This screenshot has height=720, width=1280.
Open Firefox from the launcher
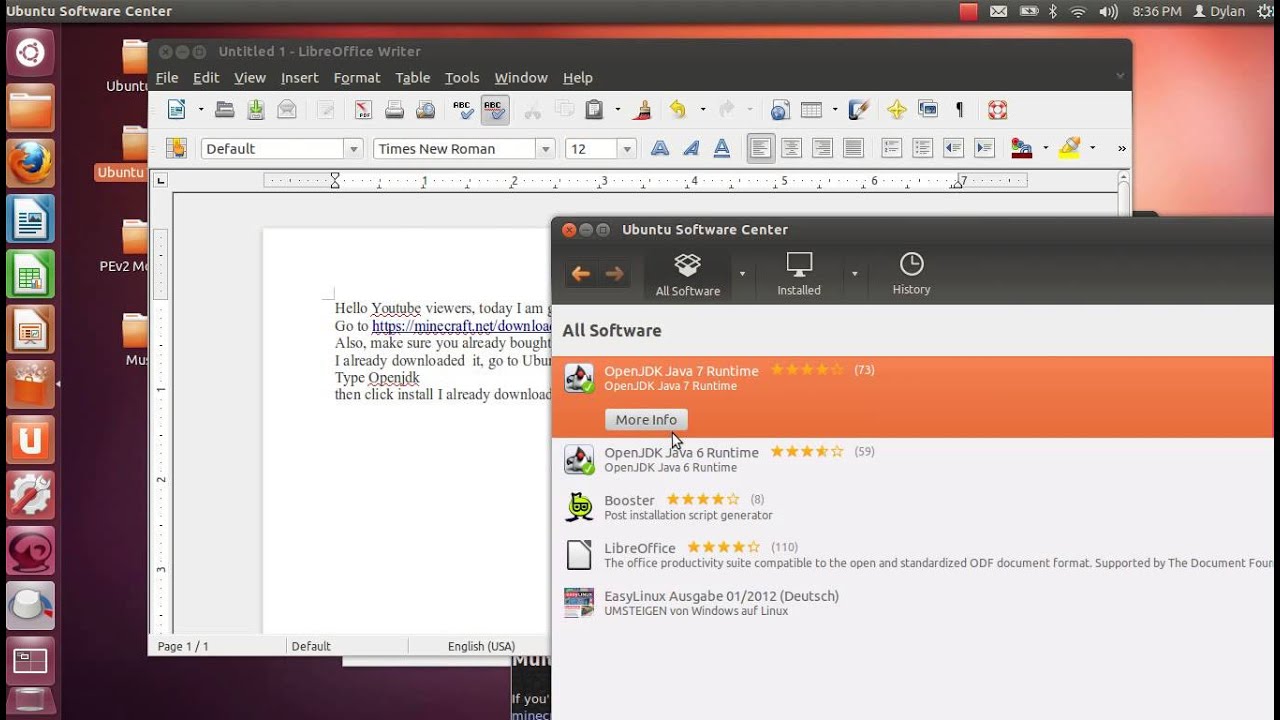point(30,163)
